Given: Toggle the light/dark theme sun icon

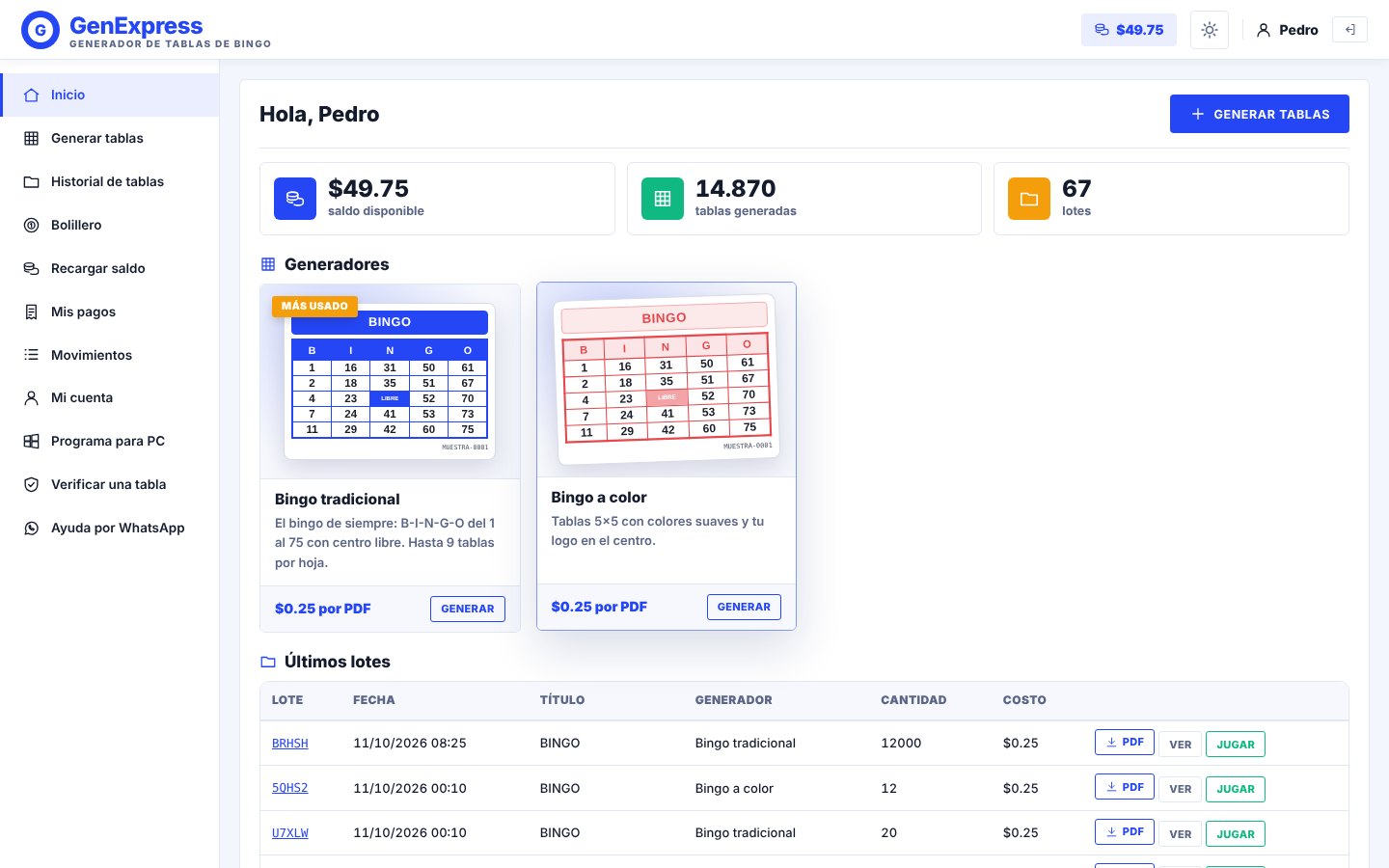Looking at the screenshot, I should [1210, 30].
